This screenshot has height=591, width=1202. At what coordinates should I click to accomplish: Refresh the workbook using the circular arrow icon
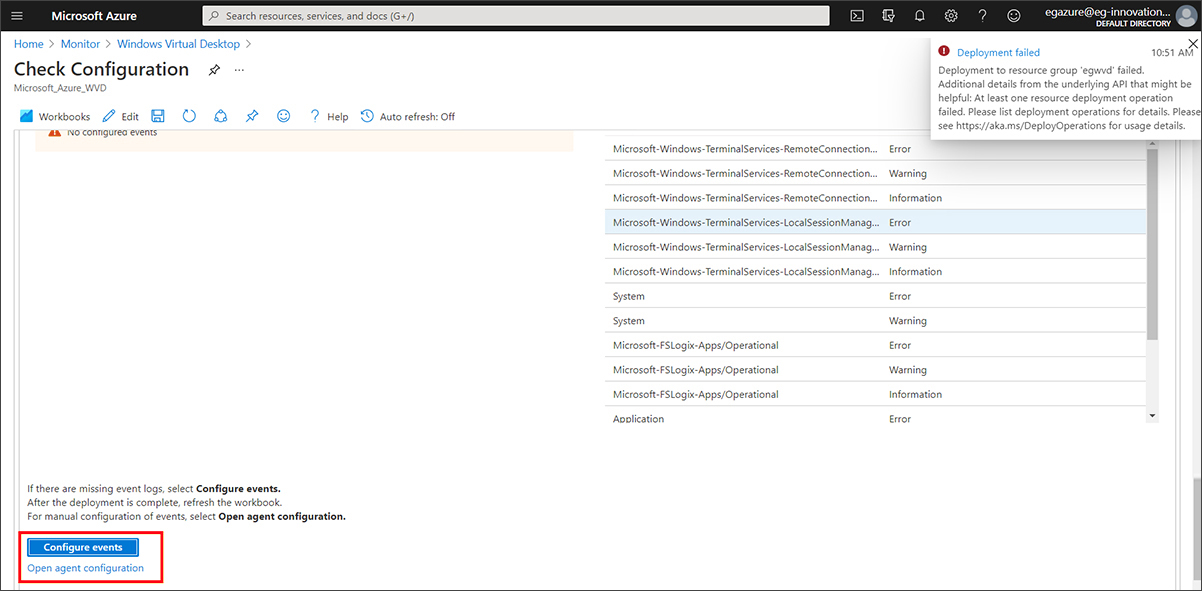pos(189,116)
